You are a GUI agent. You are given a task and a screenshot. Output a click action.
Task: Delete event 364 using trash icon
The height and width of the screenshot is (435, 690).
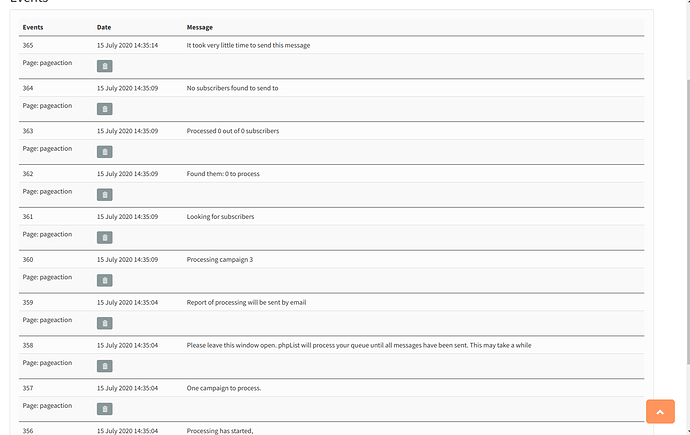tap(104, 109)
